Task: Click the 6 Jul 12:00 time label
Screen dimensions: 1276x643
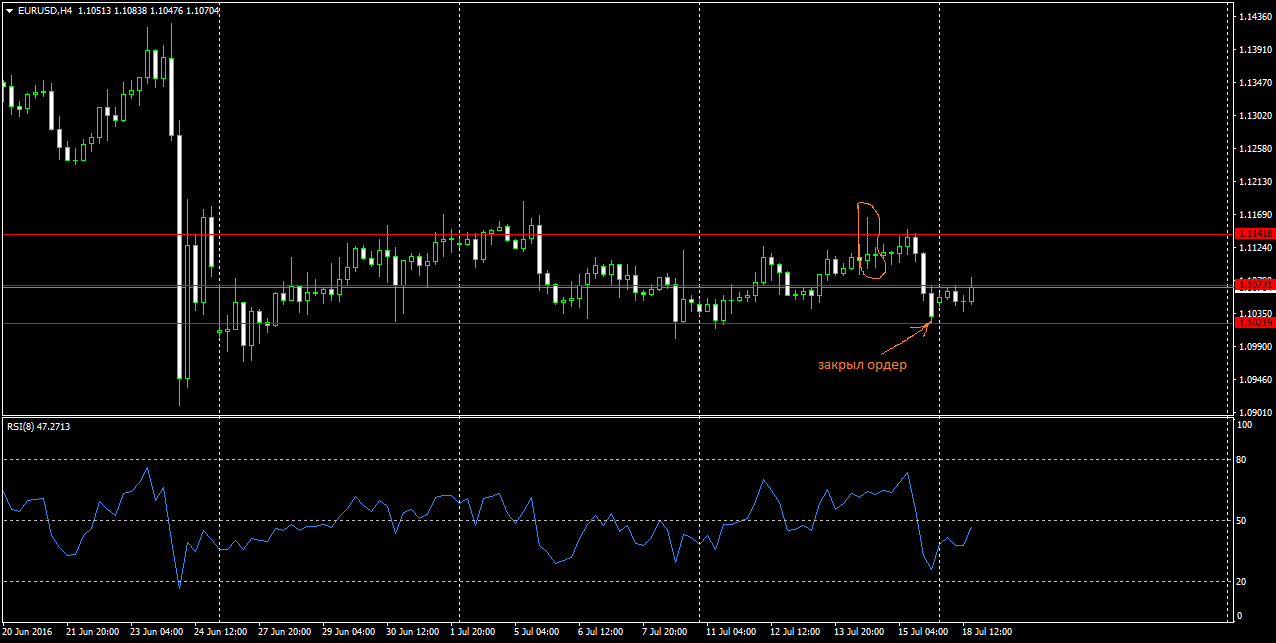Action: [x=603, y=632]
